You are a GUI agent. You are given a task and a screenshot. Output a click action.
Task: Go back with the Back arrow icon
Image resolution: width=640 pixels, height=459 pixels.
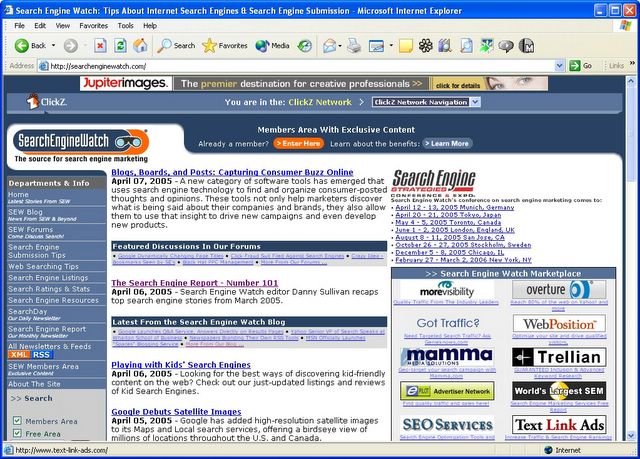22,46
